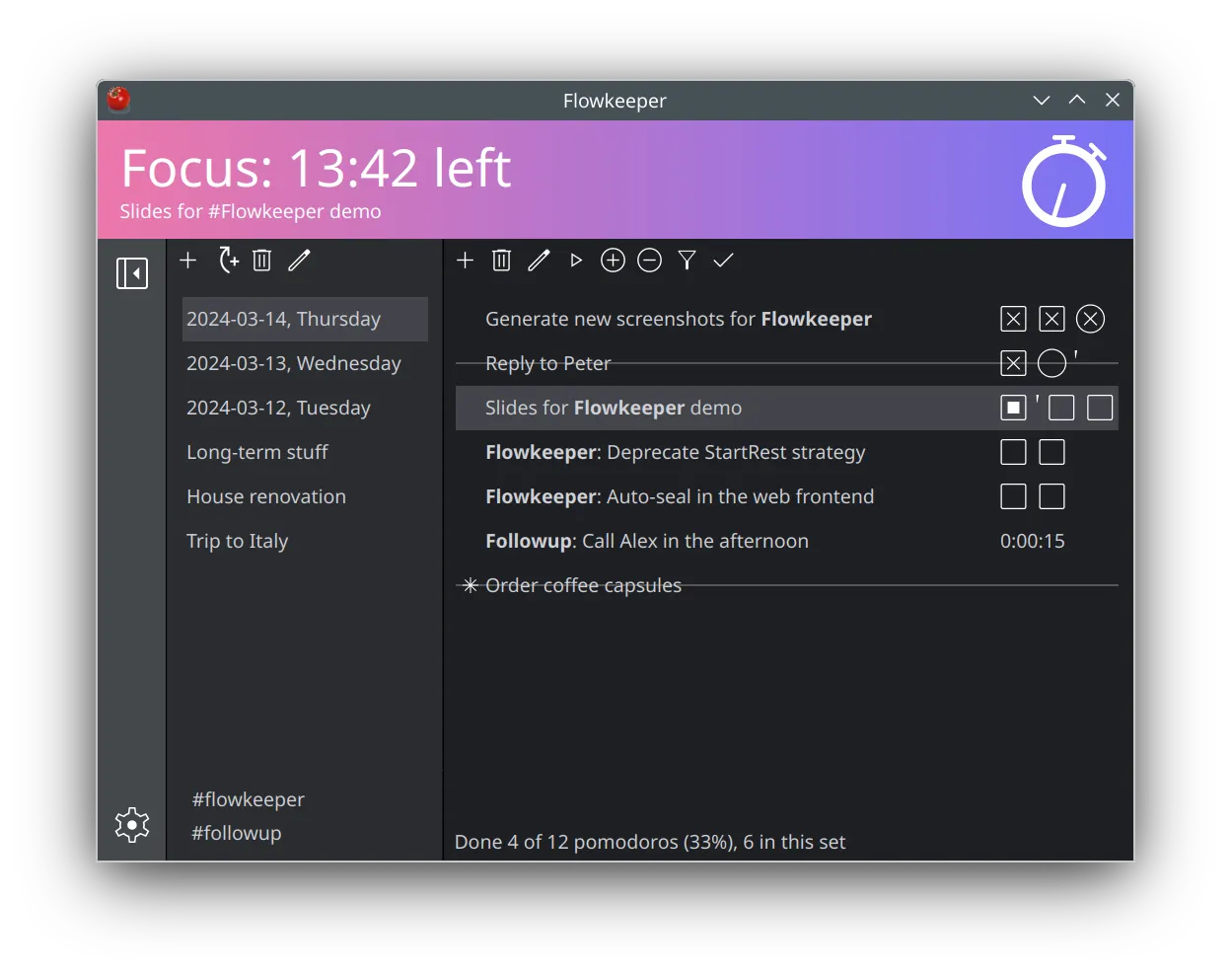Select backlog 2024-03-13, Wednesday
1232x976 pixels.
click(305, 363)
